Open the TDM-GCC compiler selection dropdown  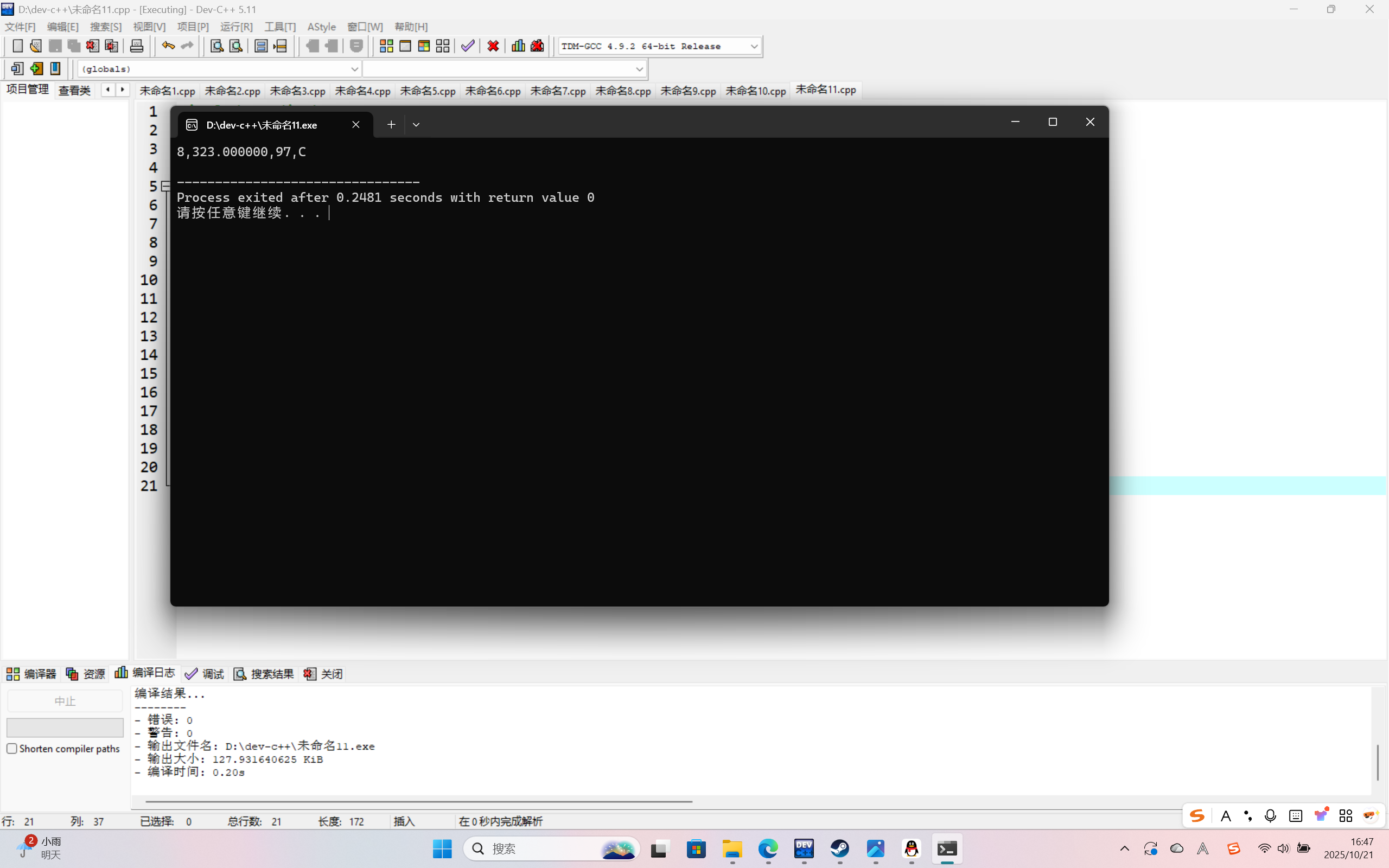coord(754,47)
